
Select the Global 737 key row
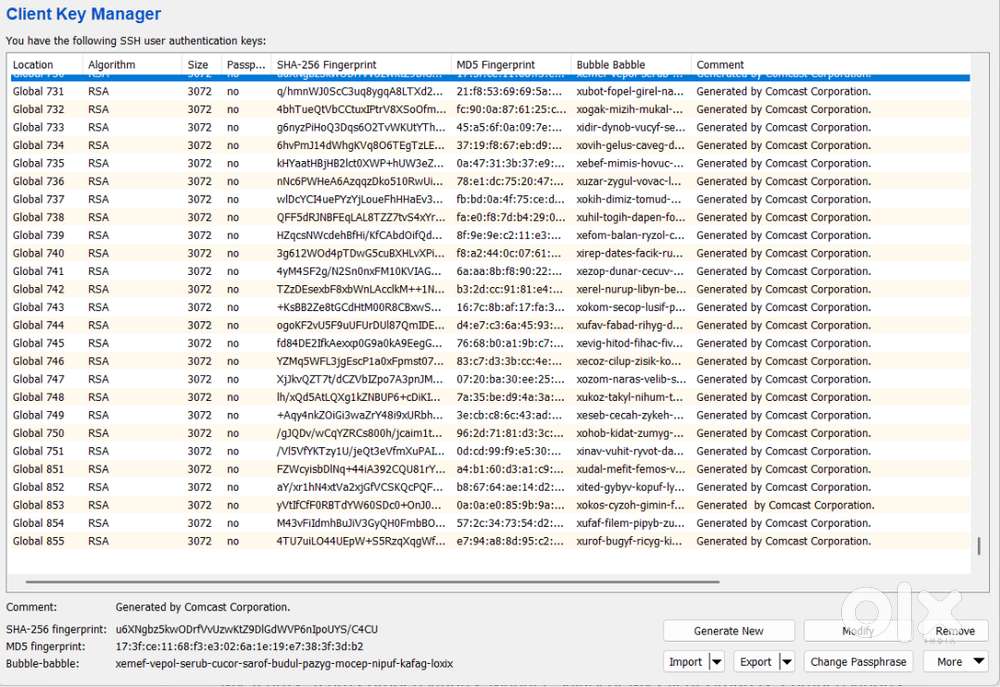[489, 199]
